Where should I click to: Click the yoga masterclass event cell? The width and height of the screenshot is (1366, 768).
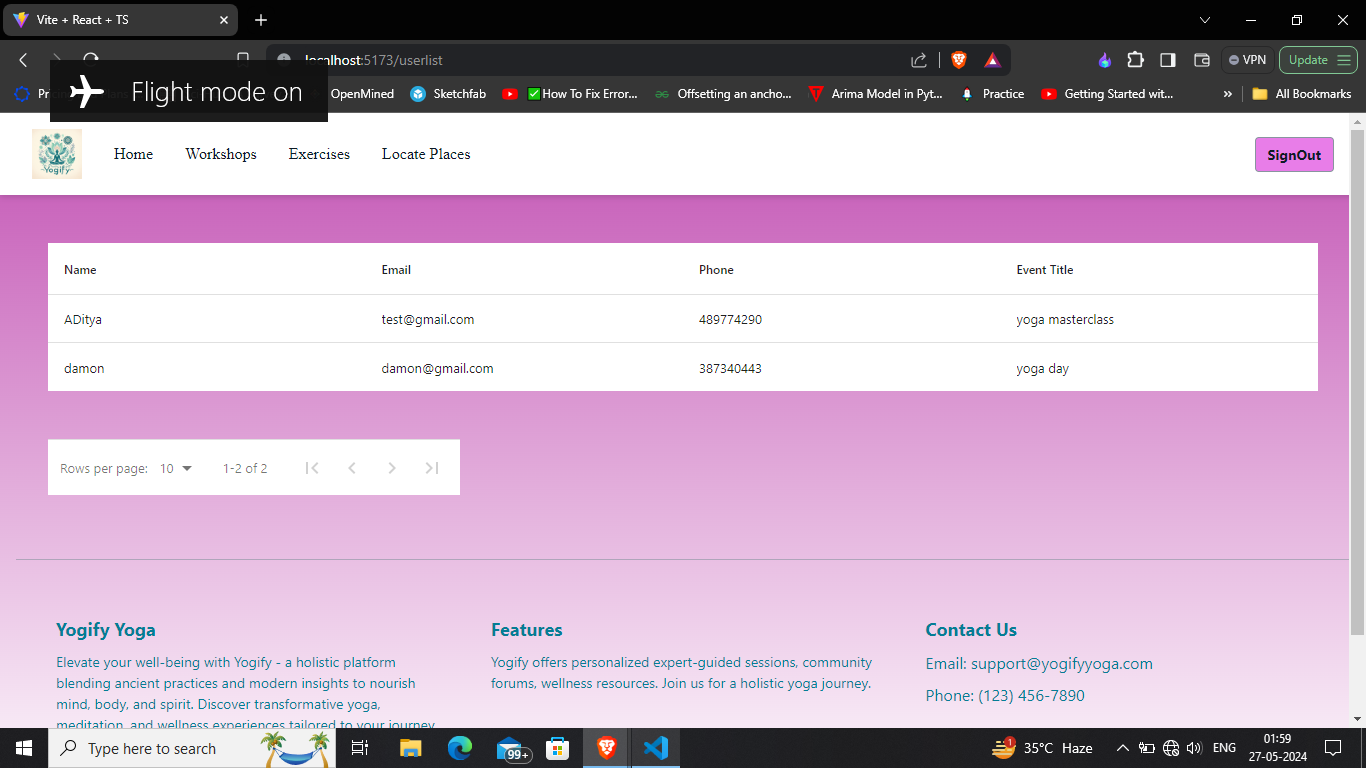point(1065,320)
